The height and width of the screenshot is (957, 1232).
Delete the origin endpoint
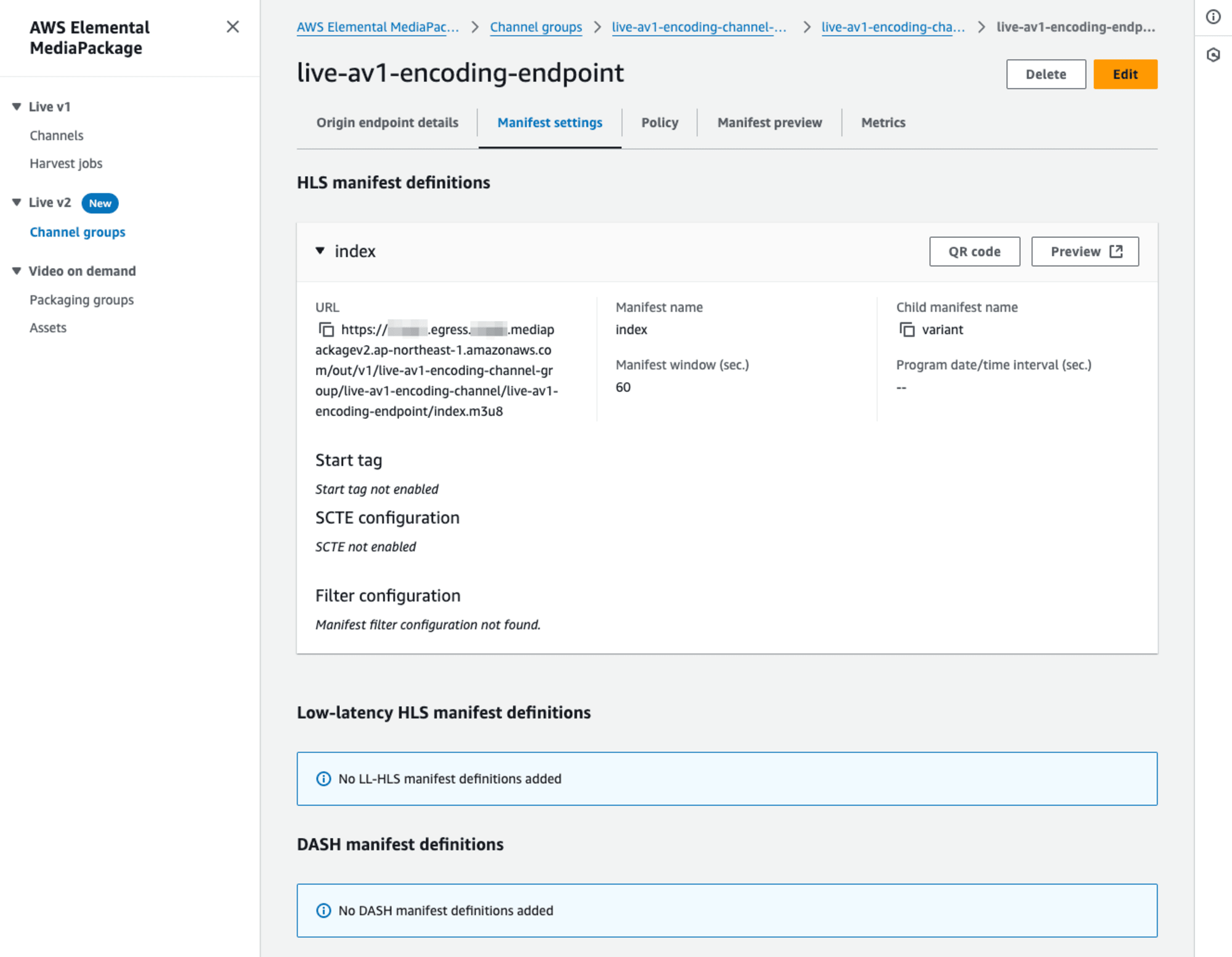[1046, 75]
